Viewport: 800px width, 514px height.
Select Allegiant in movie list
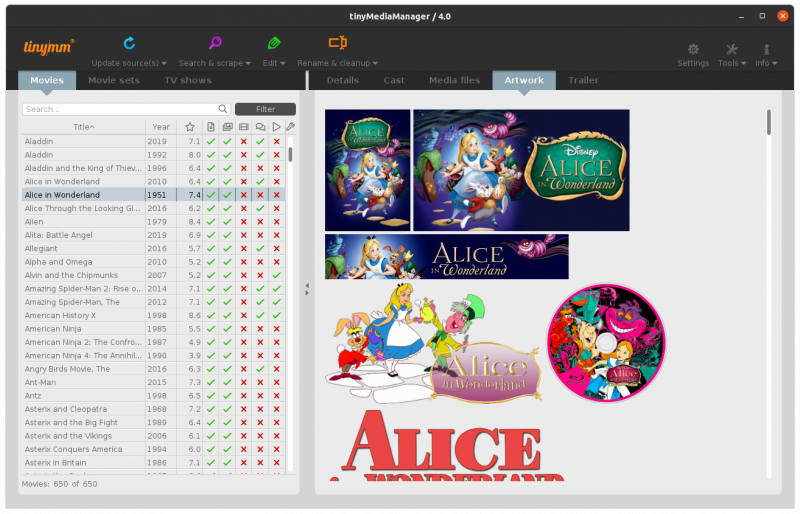154,248
